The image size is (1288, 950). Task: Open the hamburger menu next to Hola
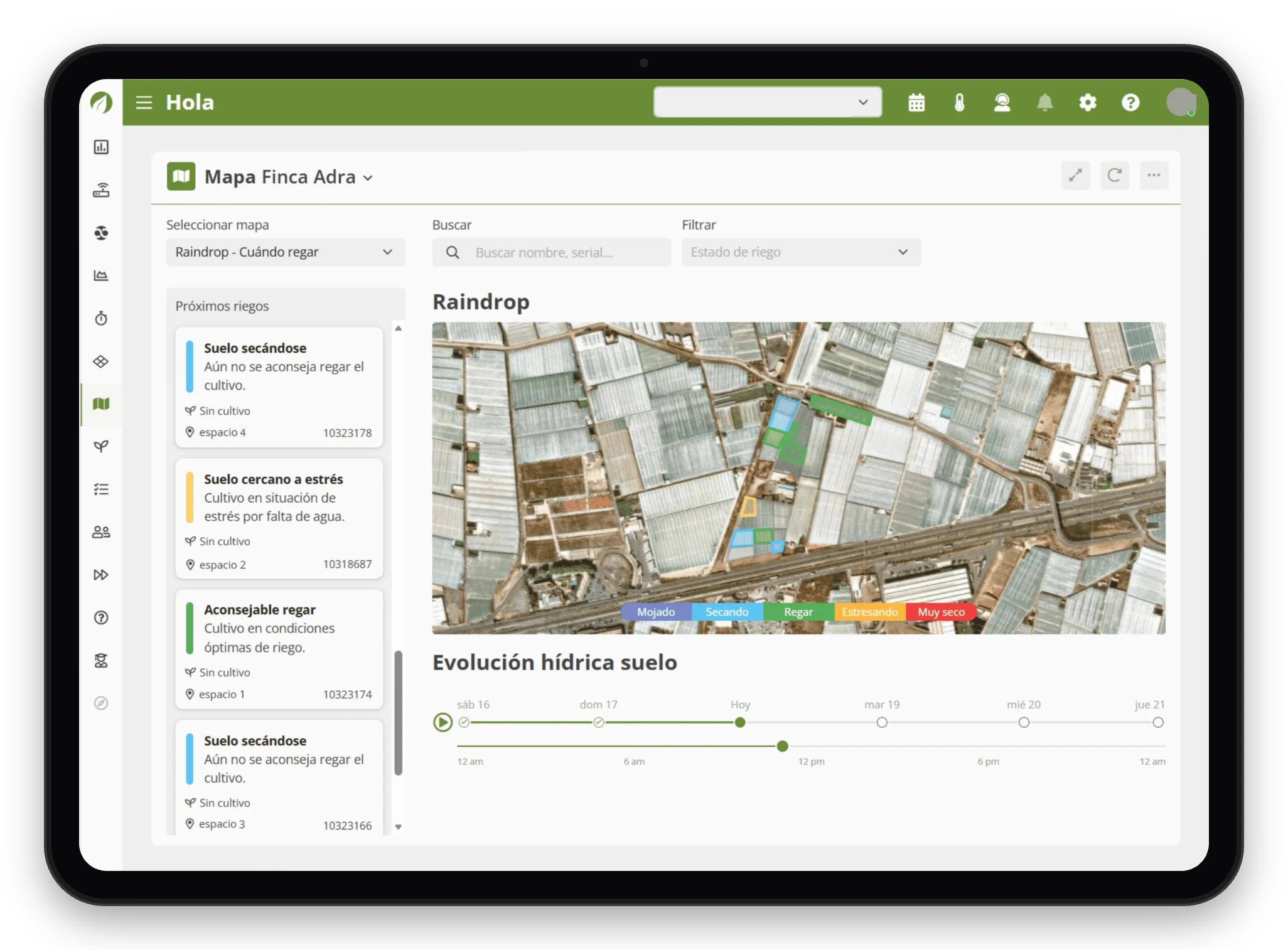click(x=144, y=102)
